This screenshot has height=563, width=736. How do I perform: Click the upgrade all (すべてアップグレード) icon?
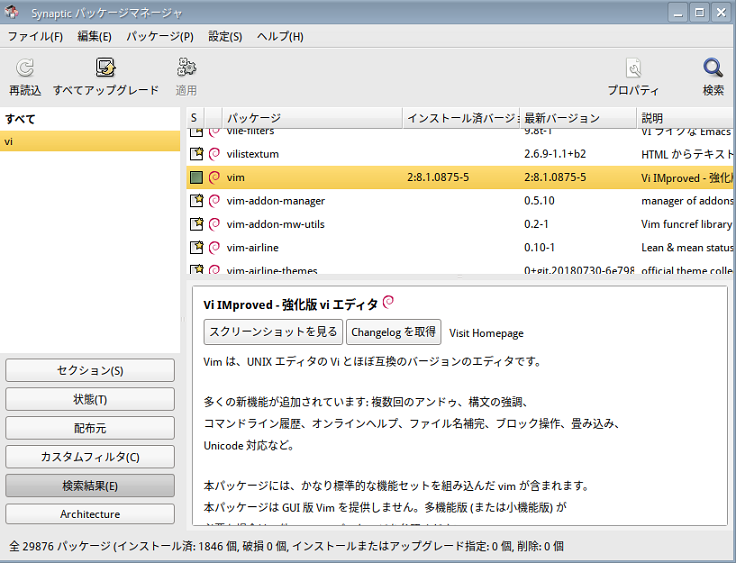click(106, 68)
